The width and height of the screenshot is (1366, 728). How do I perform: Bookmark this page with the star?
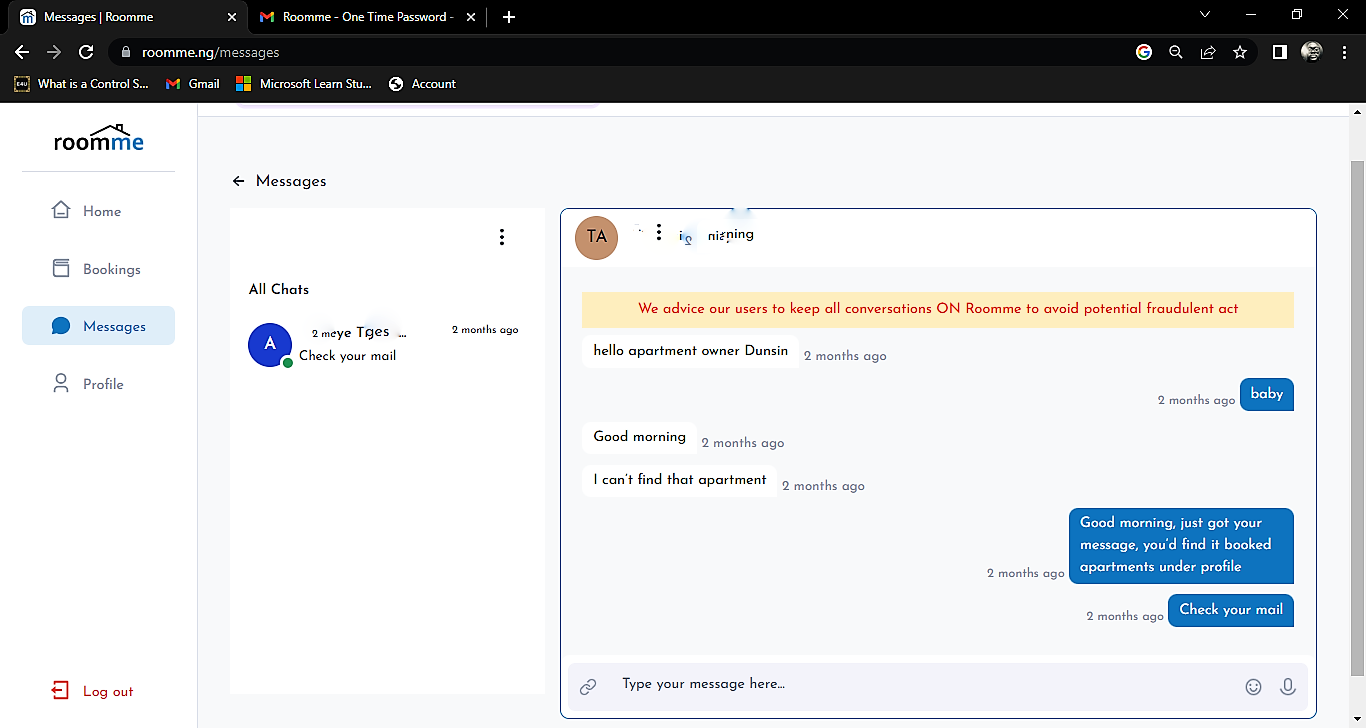(1240, 52)
